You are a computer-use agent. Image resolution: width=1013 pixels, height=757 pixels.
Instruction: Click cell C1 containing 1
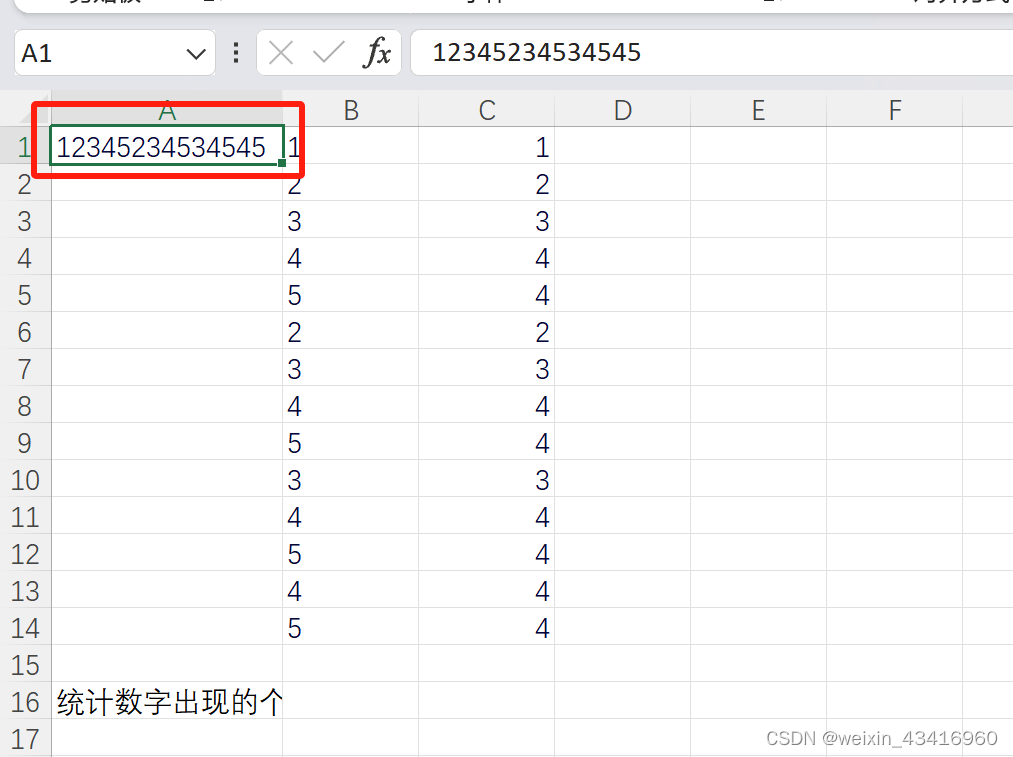(486, 147)
